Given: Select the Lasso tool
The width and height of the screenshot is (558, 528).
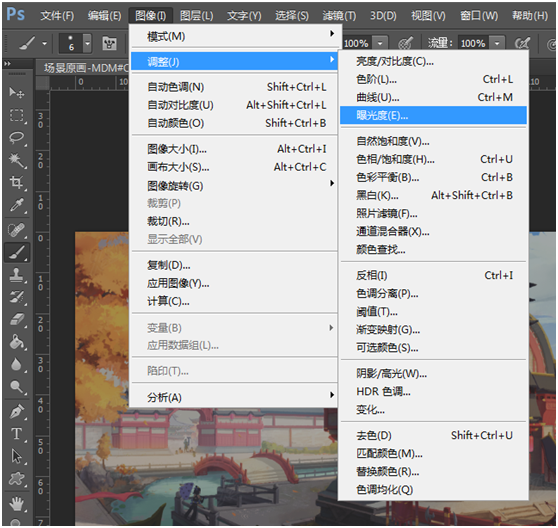Looking at the screenshot, I should (x=16, y=138).
